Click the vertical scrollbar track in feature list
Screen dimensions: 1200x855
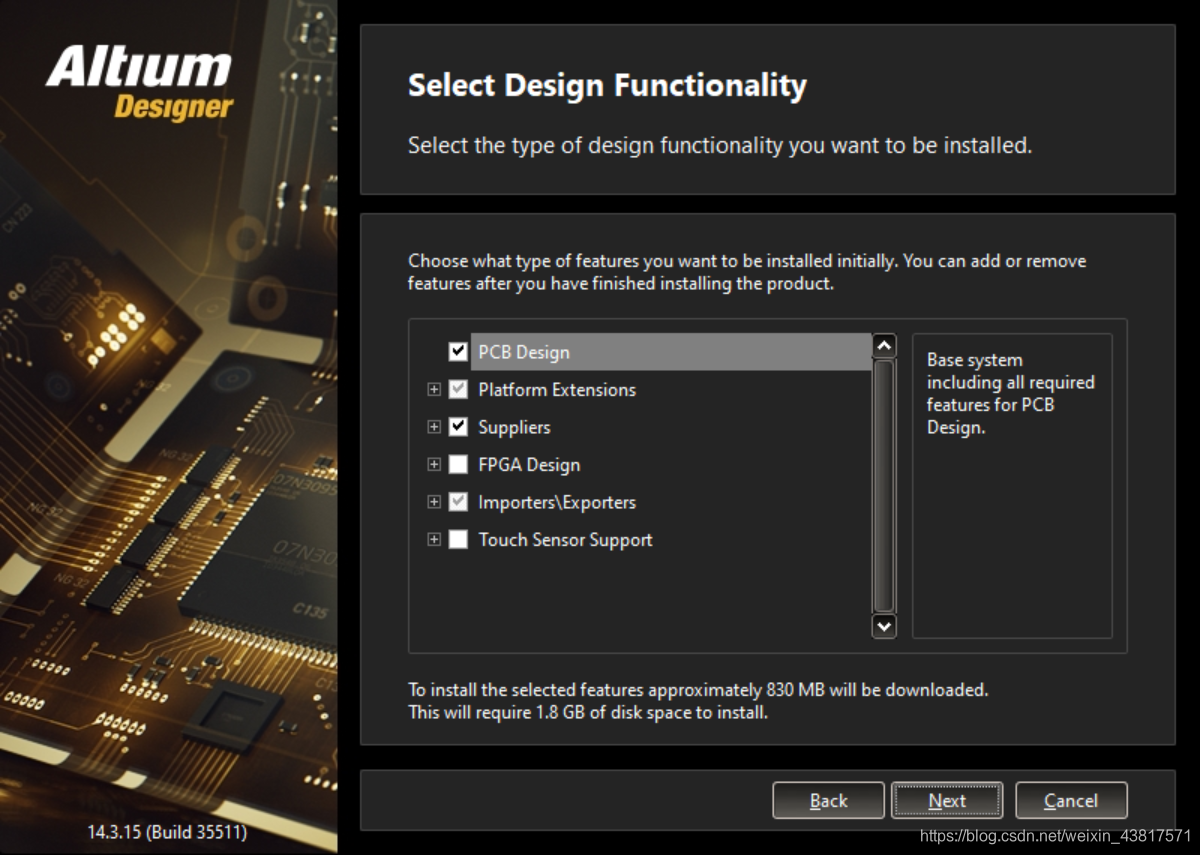click(x=884, y=485)
